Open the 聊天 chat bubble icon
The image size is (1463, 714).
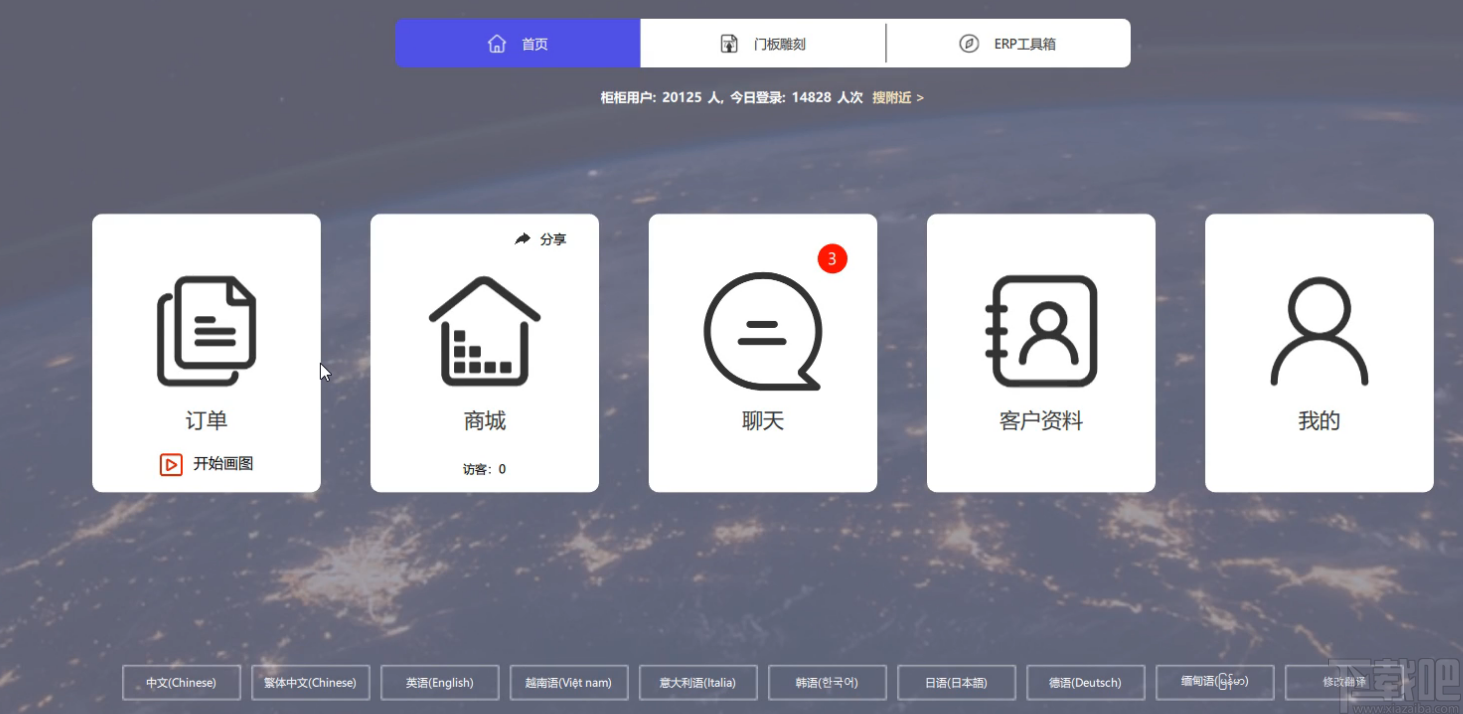tap(762, 331)
